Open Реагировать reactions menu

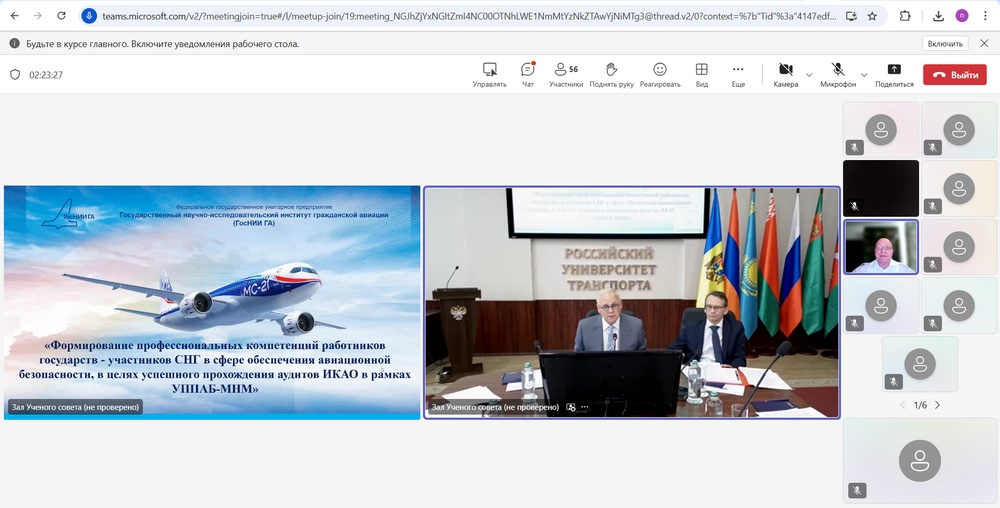[660, 75]
